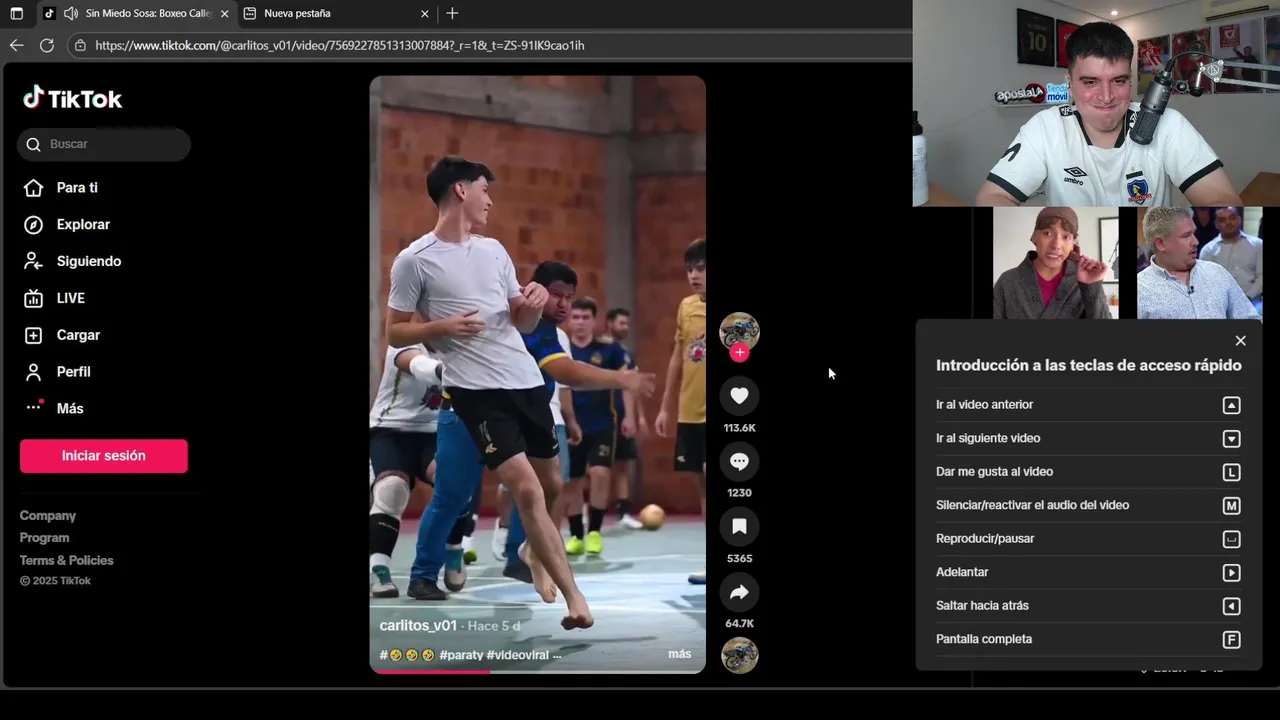This screenshot has width=1280, height=720.
Task: Open Terms & Policies link
Action: 67,560
